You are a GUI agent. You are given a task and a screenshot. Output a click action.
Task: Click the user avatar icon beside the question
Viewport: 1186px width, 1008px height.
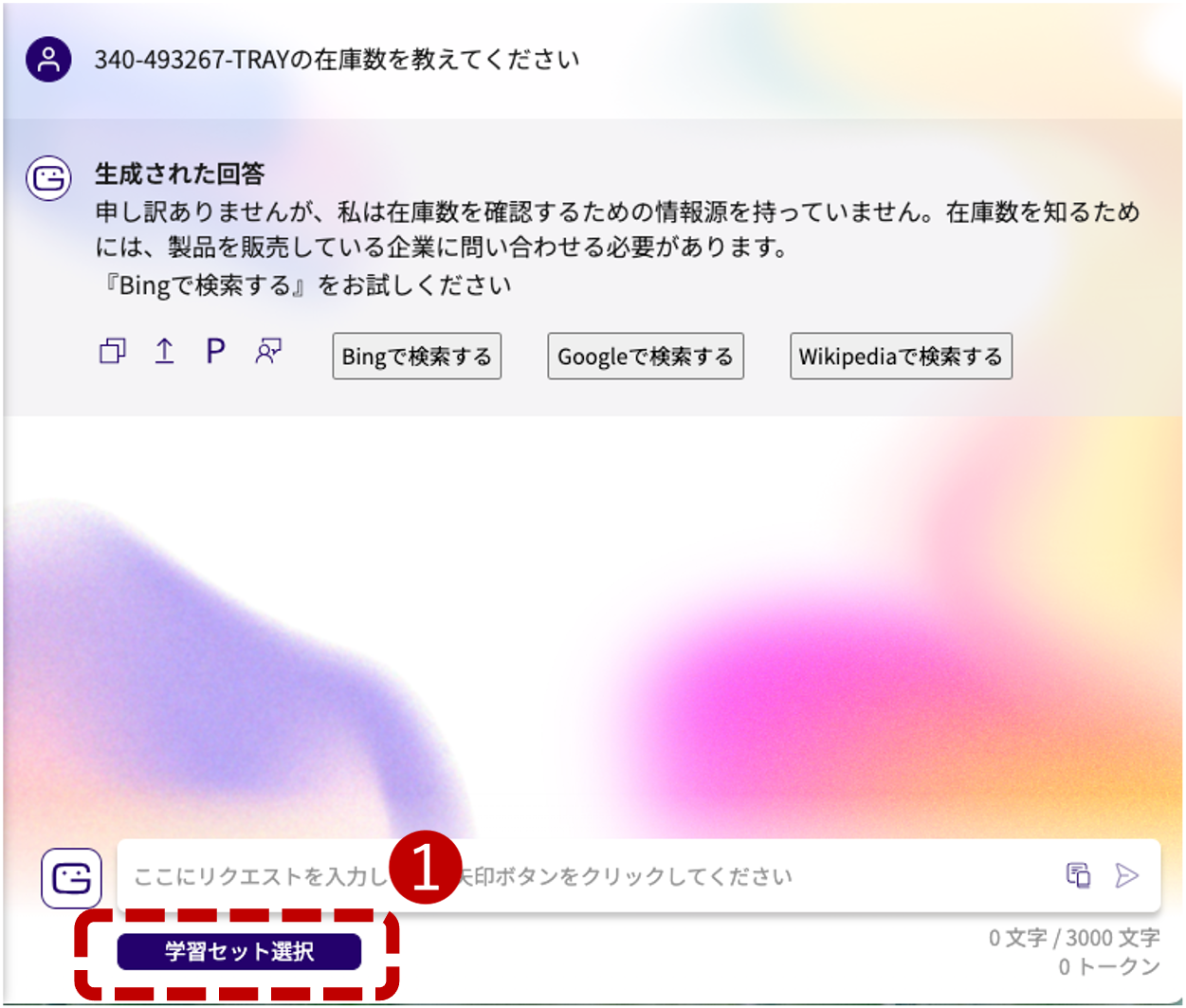tap(48, 59)
